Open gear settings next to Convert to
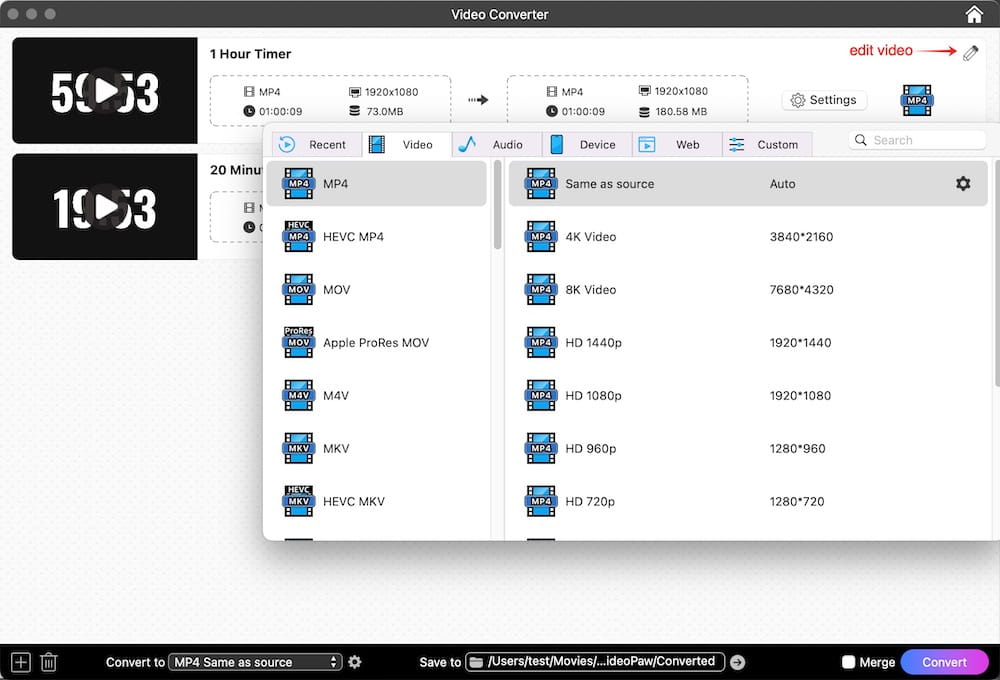The width and height of the screenshot is (1000, 680). (x=355, y=662)
